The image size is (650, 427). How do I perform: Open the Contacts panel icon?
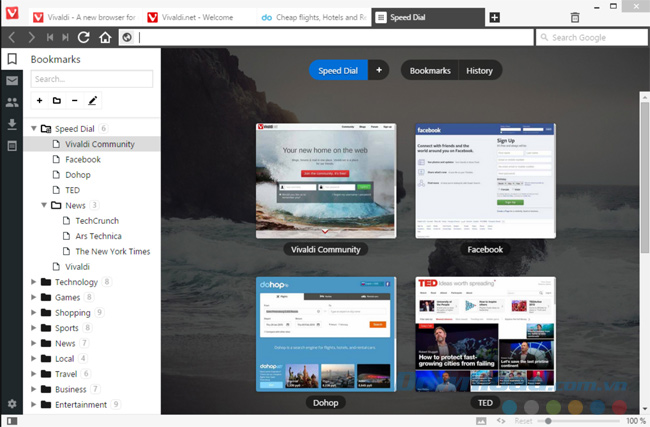point(12,102)
